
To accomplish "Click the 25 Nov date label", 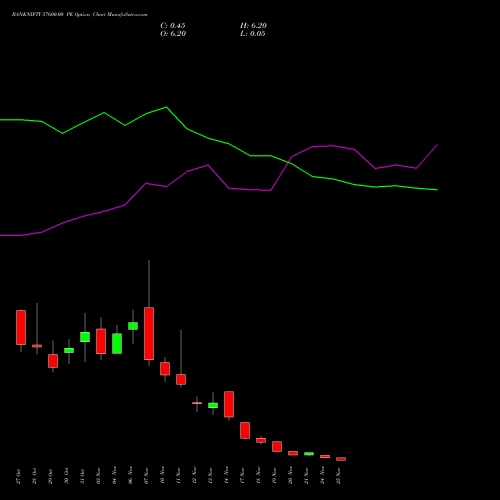I will point(338,476).
